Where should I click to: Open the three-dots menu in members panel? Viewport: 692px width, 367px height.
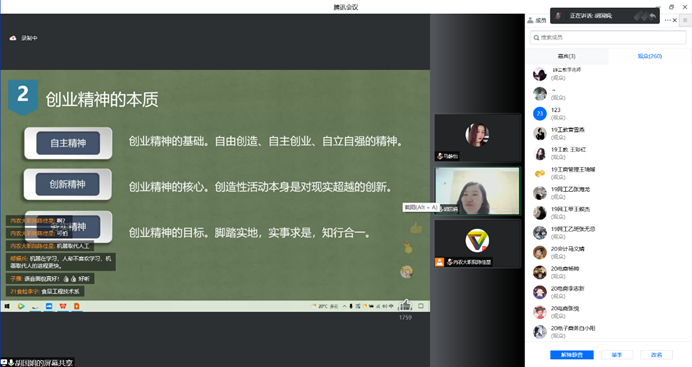tap(667, 20)
